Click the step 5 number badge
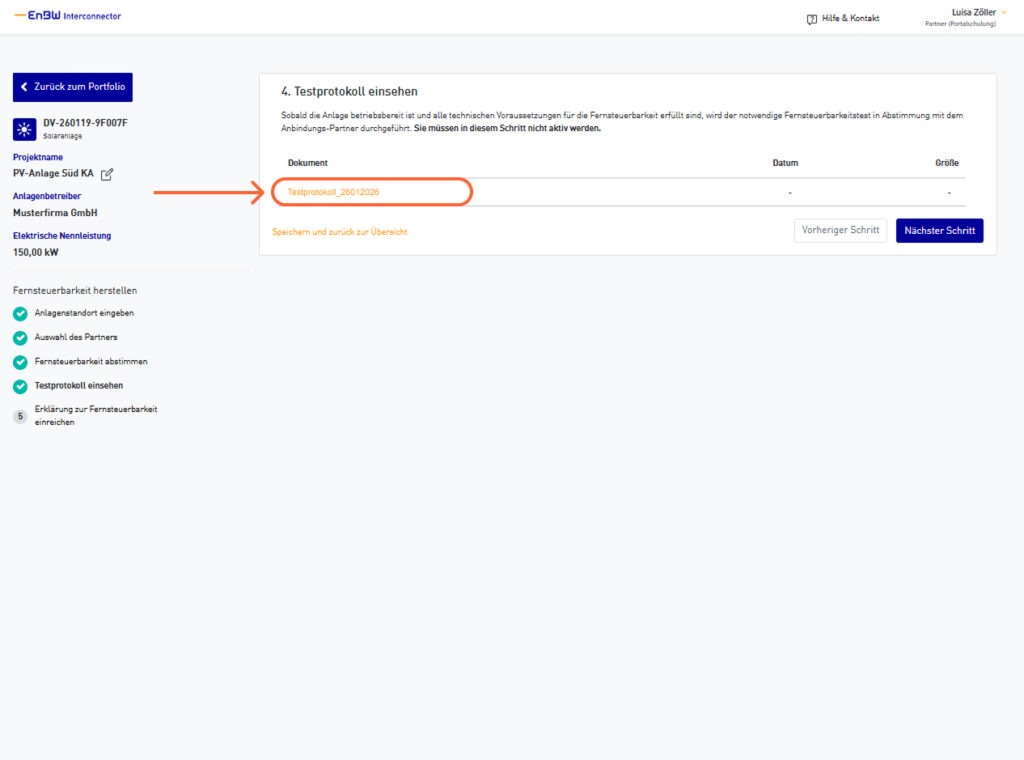Viewport: 1024px width, 760px height. click(x=20, y=416)
